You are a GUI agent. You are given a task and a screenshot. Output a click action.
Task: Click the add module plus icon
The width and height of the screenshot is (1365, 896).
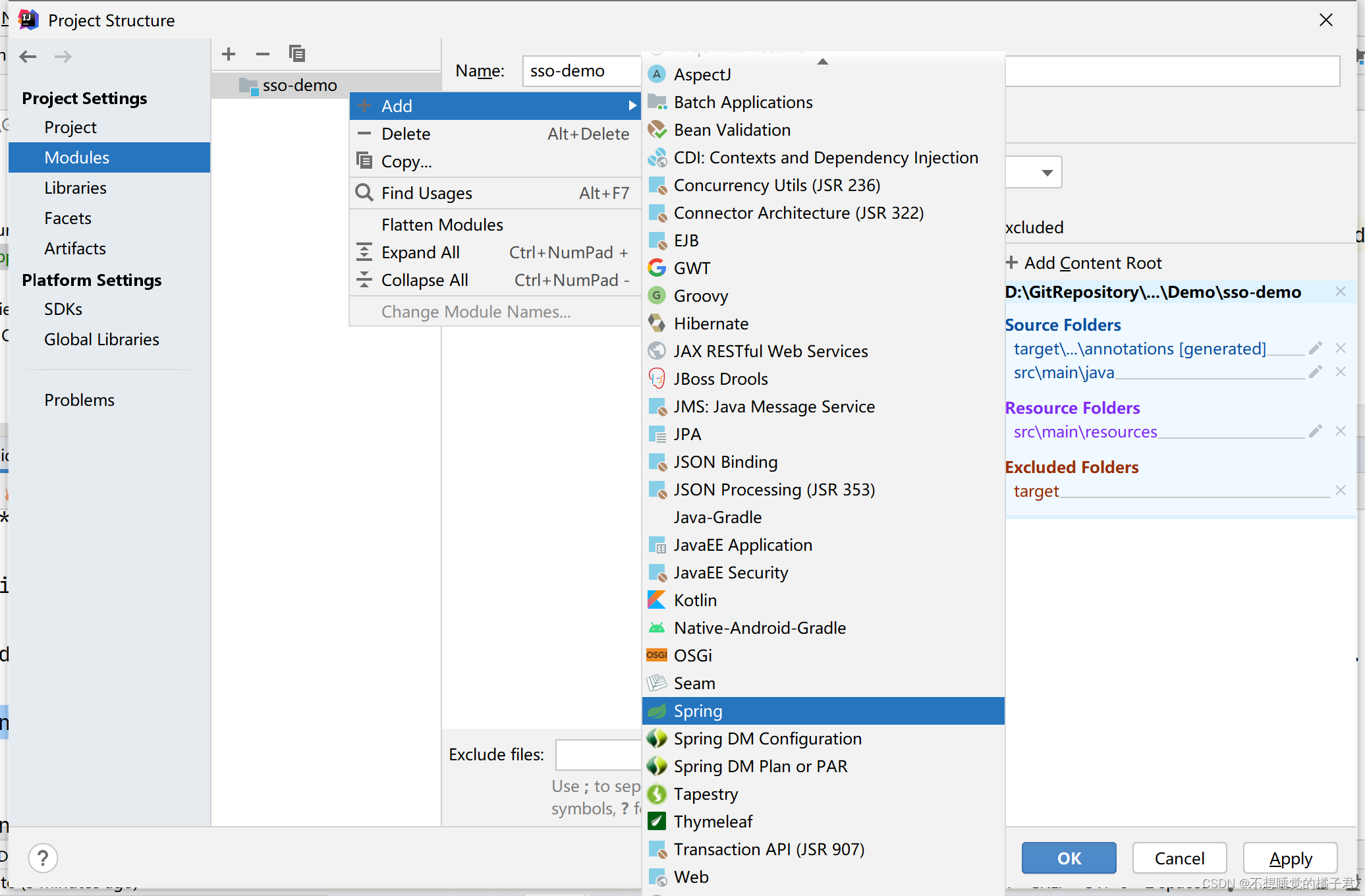229,54
